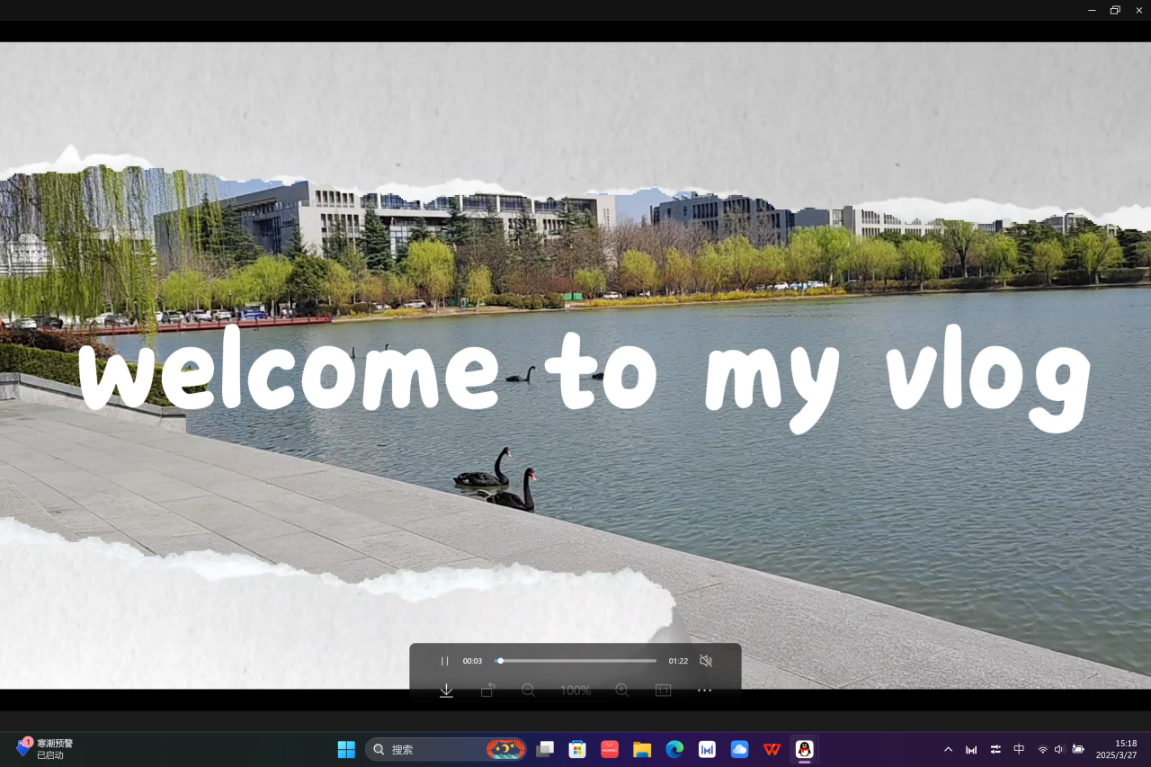Launch WPS Office from taskbar
This screenshot has width=1151, height=767.
(772, 749)
